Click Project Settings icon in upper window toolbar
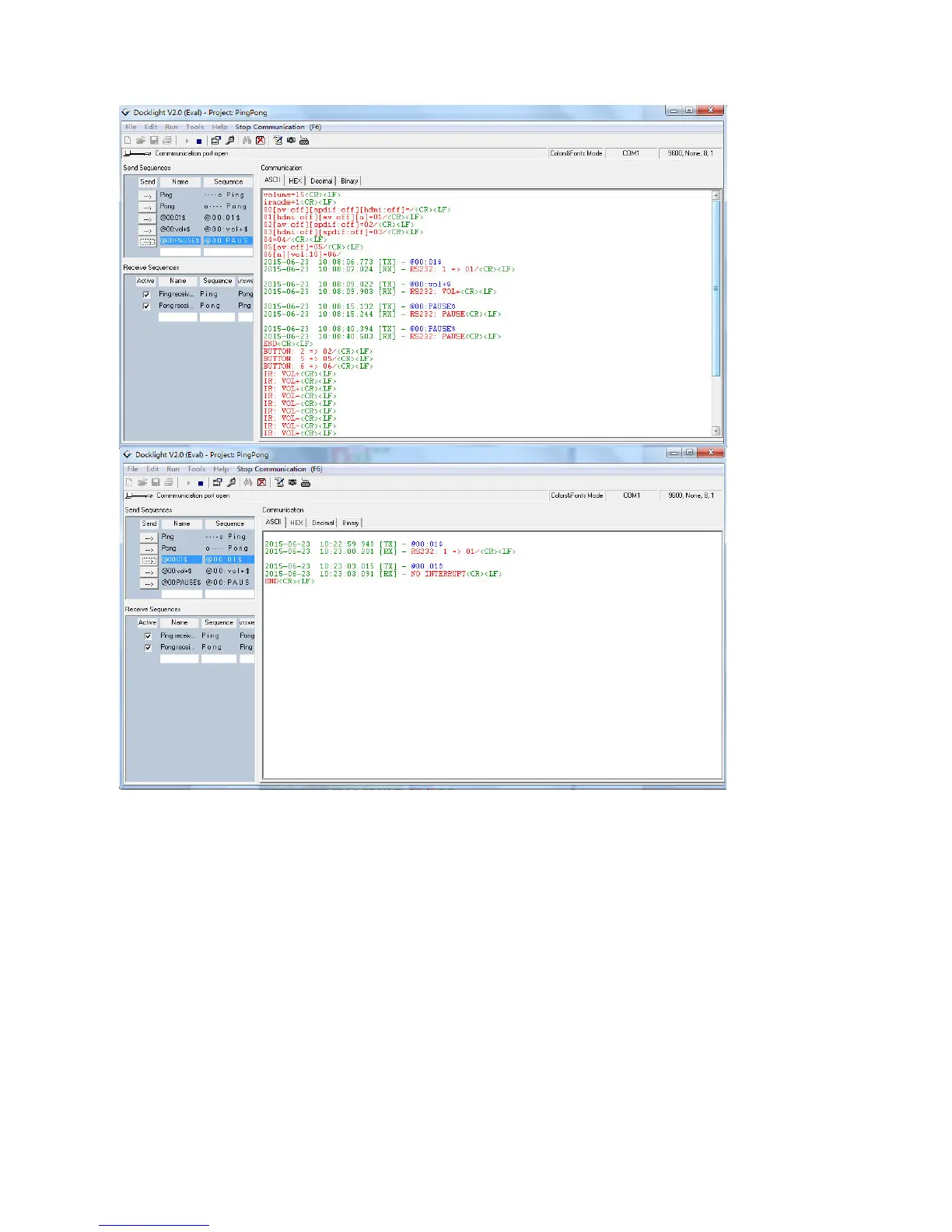 [x=216, y=141]
